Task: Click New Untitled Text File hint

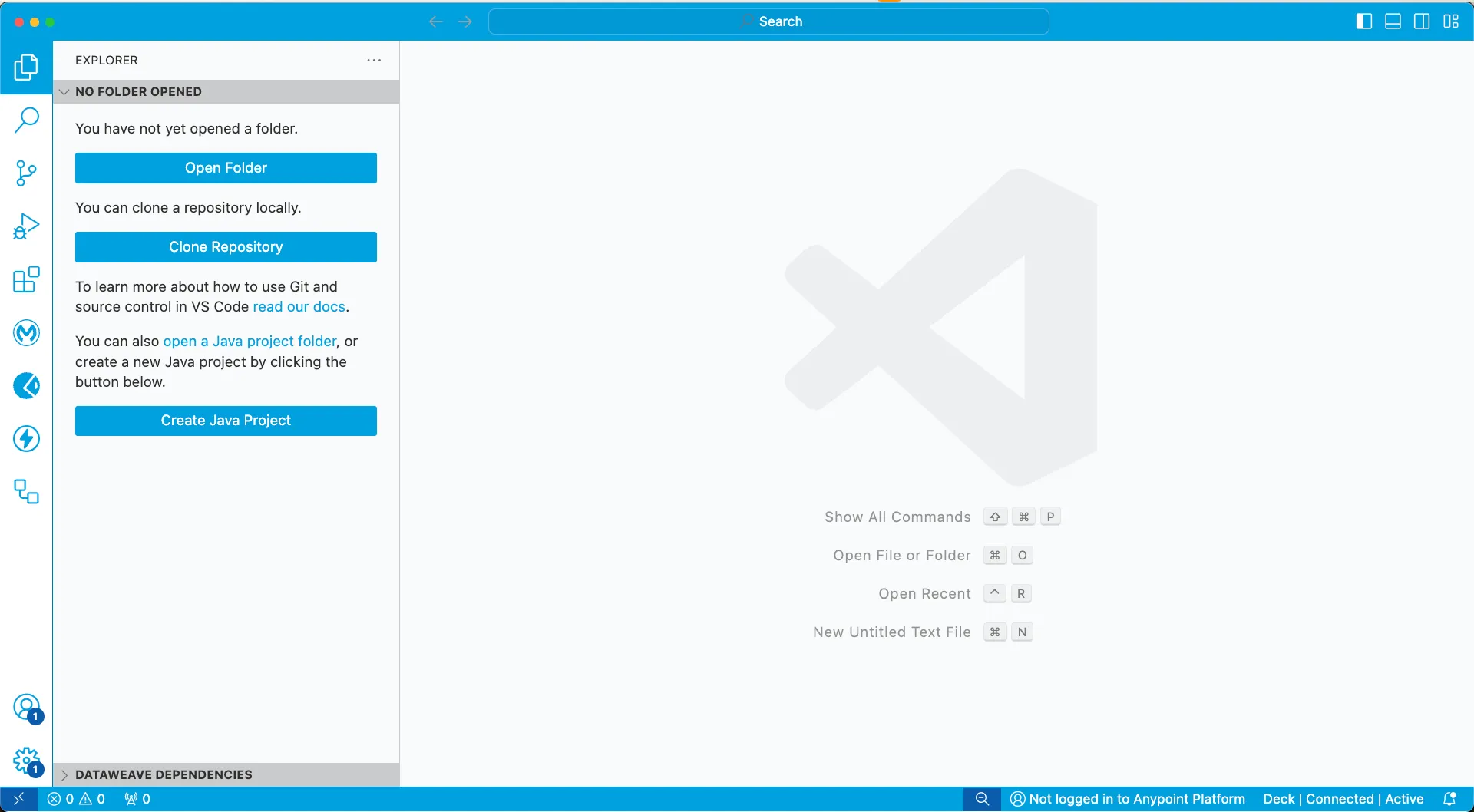Action: tap(892, 632)
